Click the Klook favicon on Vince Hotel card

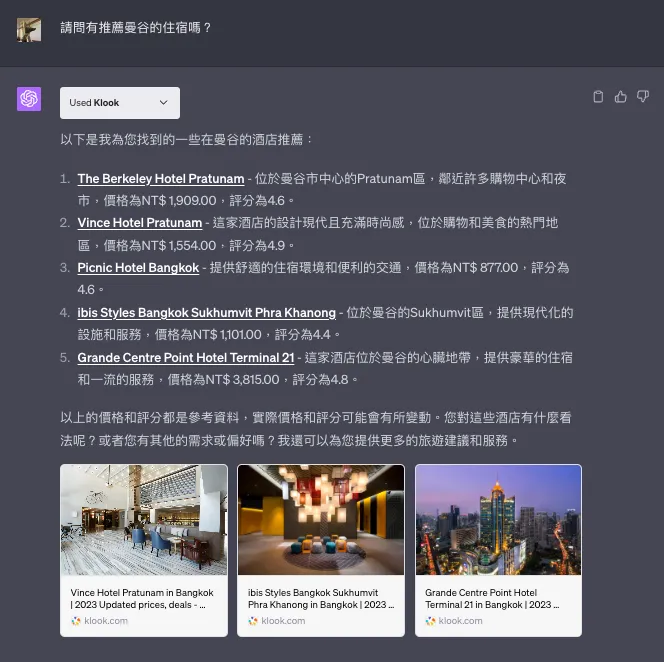point(76,621)
